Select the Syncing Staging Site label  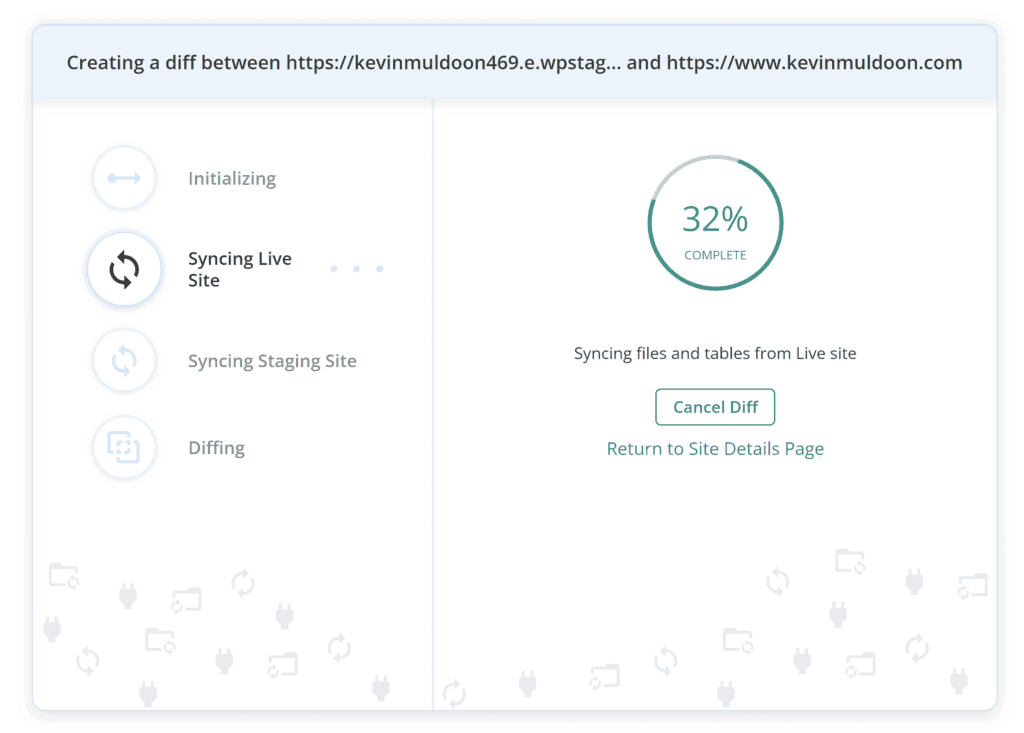point(272,361)
